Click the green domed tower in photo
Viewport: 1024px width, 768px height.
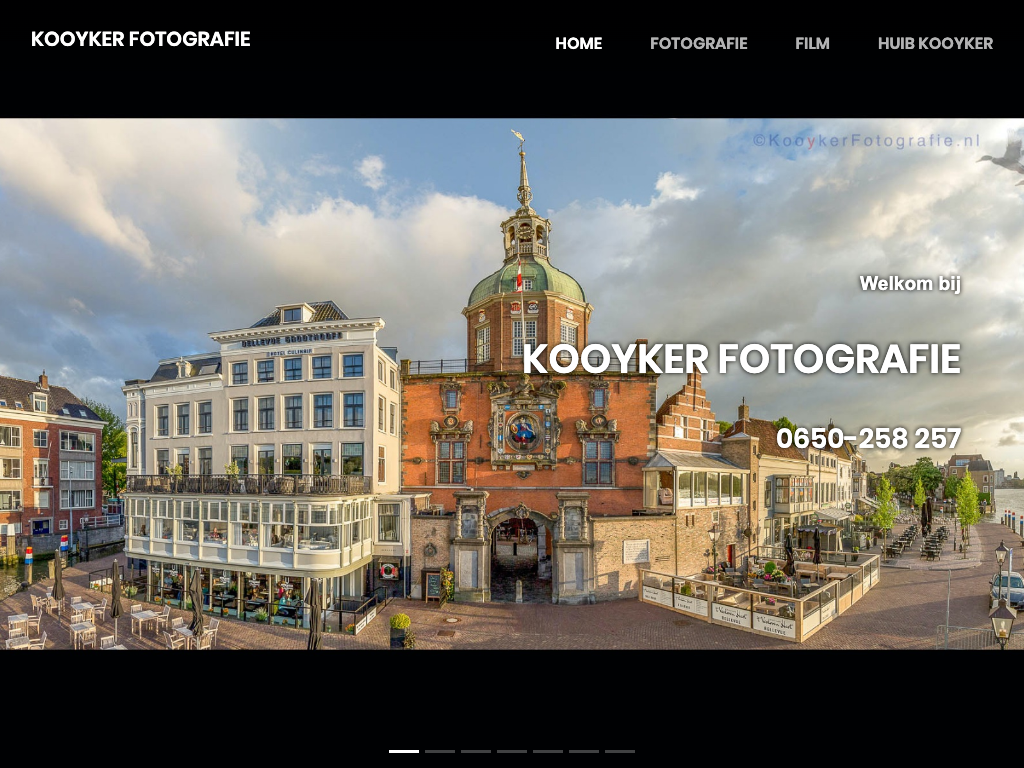coord(526,280)
